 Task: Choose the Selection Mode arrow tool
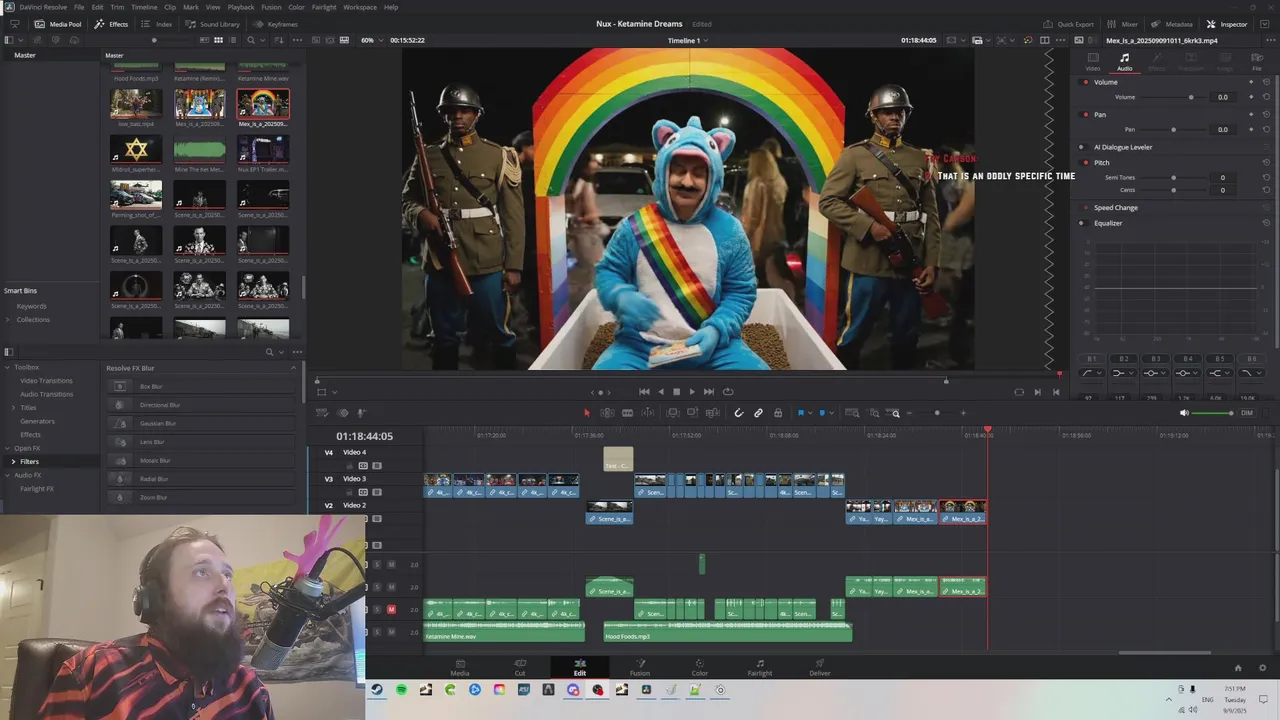(587, 413)
